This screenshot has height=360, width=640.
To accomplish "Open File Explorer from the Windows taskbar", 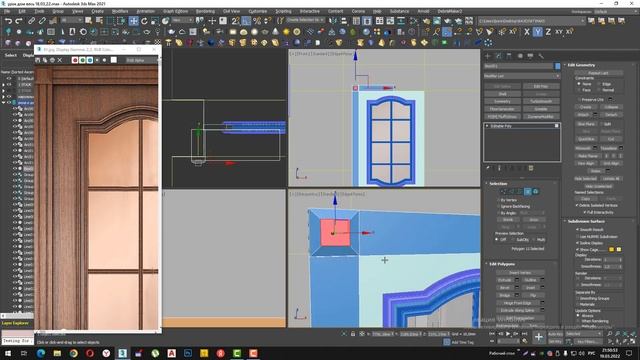I will (x=57, y=353).
